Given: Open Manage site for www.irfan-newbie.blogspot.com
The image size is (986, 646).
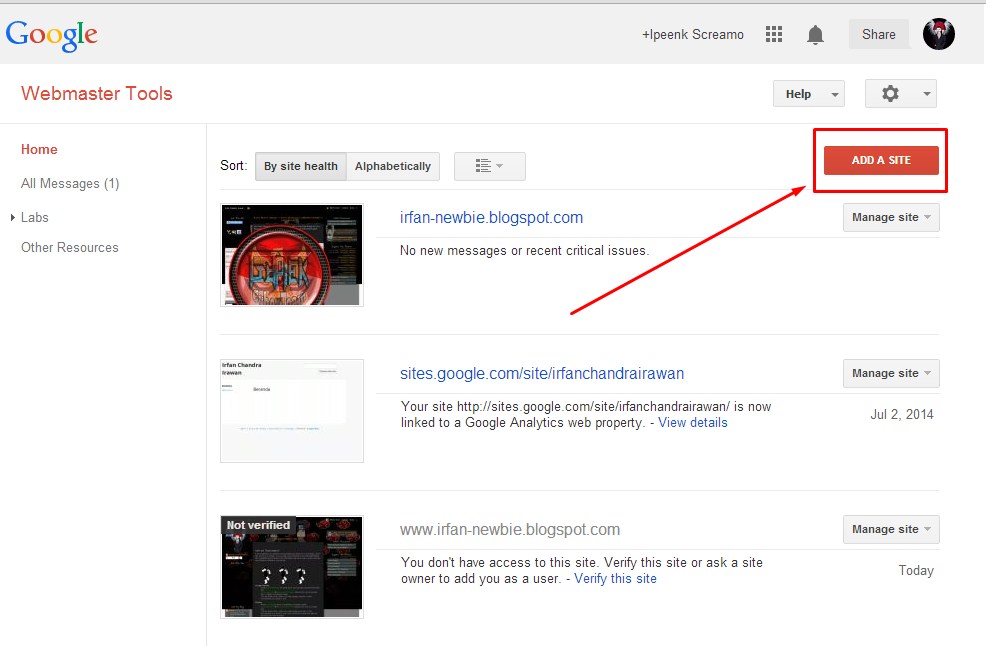Looking at the screenshot, I should pos(891,529).
